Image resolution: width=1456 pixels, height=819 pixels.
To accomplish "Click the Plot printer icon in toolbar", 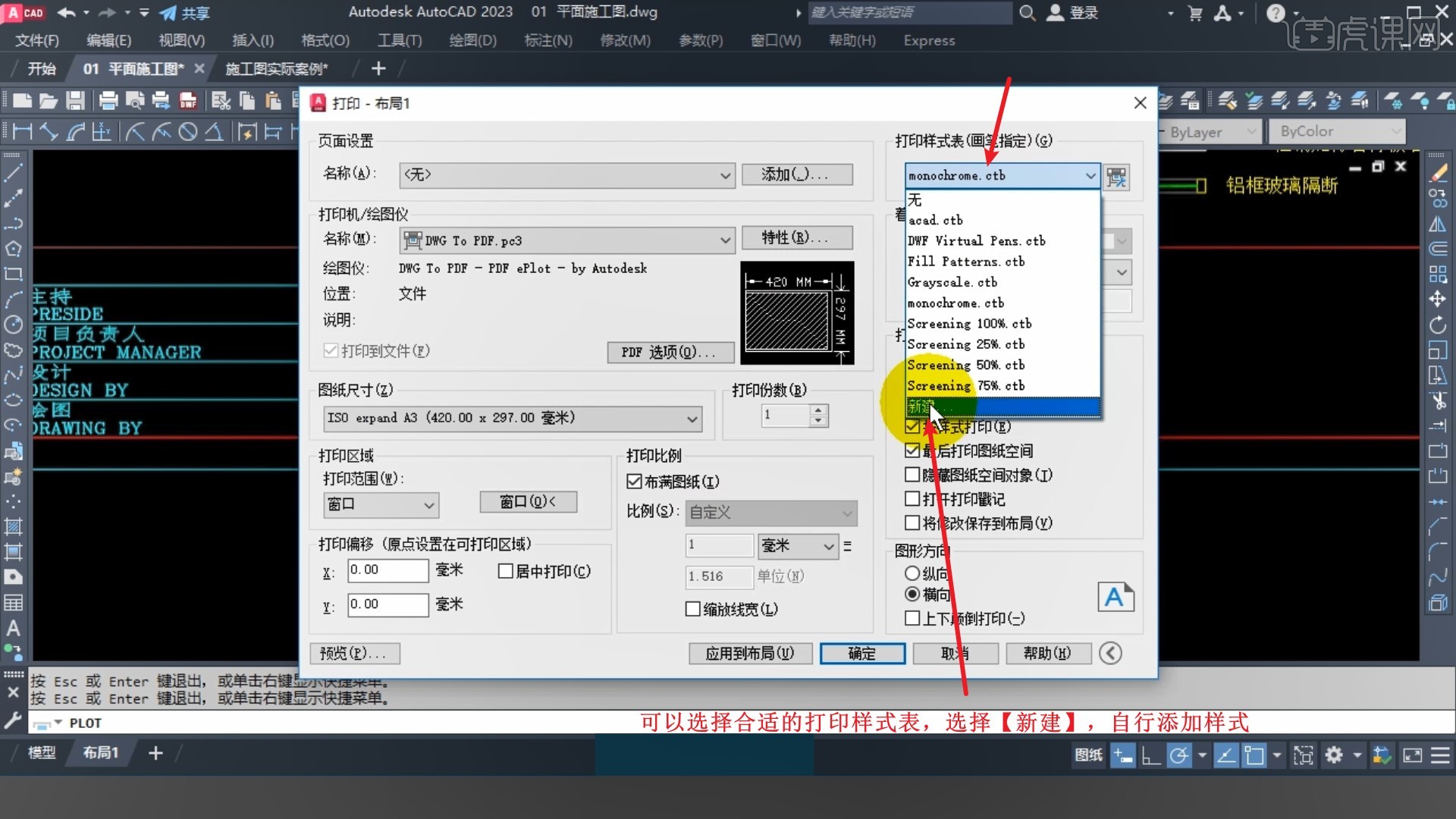I will pyautogui.click(x=108, y=100).
